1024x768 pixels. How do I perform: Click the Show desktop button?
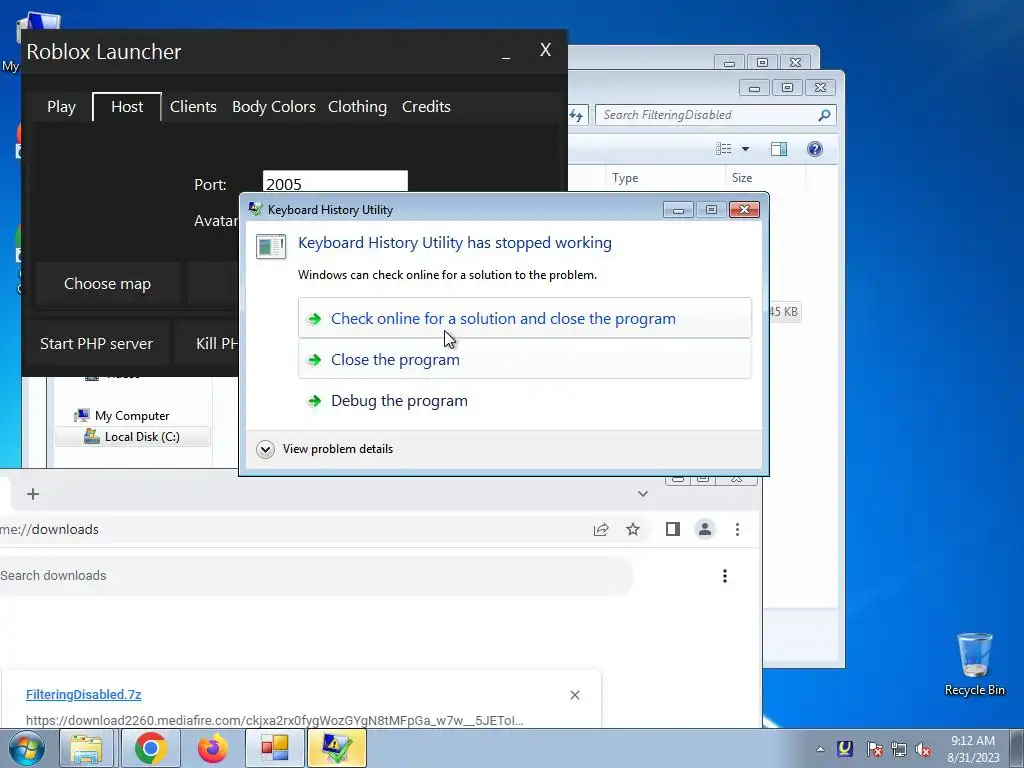click(1017, 748)
